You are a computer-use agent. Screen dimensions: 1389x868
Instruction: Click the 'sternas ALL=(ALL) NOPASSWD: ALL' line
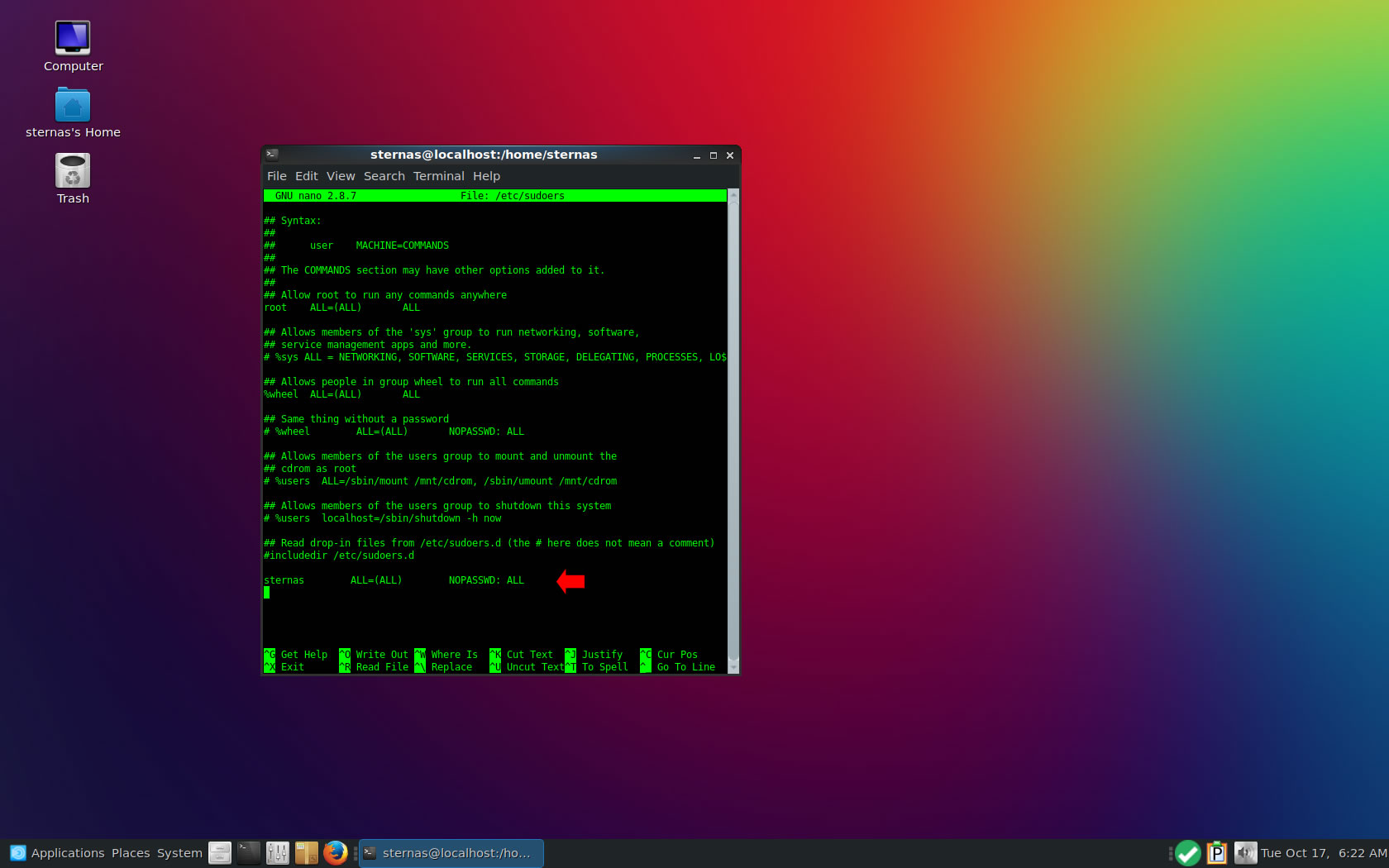394,580
